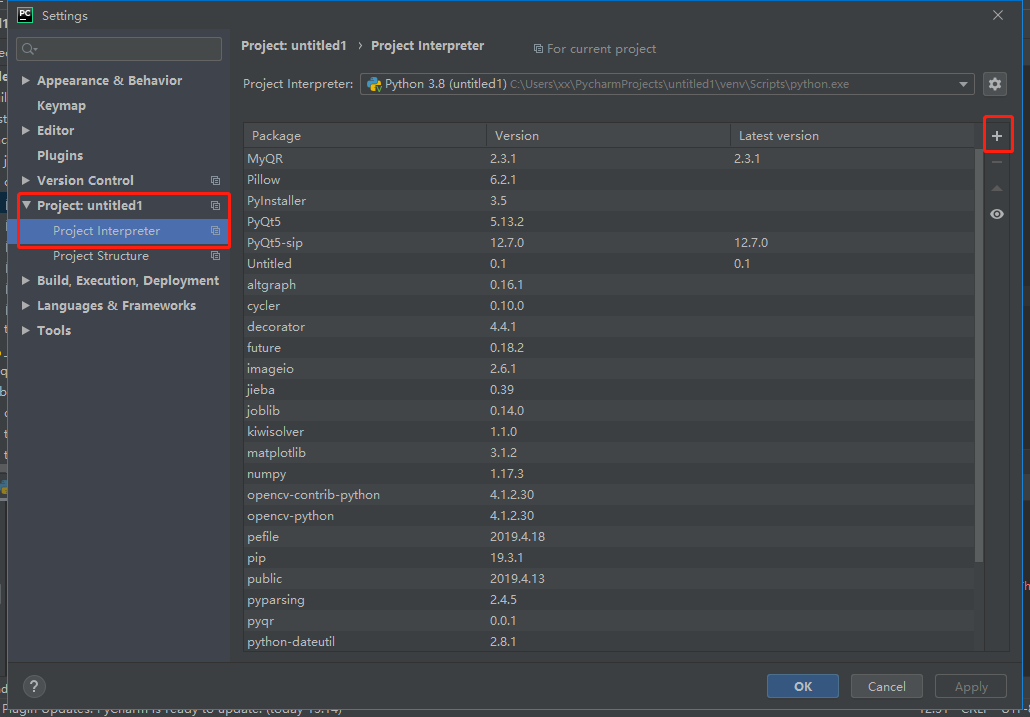Select the pyqr package row
The image size is (1030, 717).
click(x=609, y=620)
